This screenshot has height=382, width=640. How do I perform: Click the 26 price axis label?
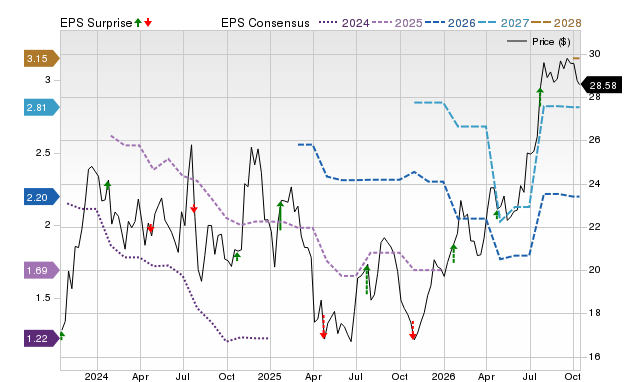[x=594, y=140]
